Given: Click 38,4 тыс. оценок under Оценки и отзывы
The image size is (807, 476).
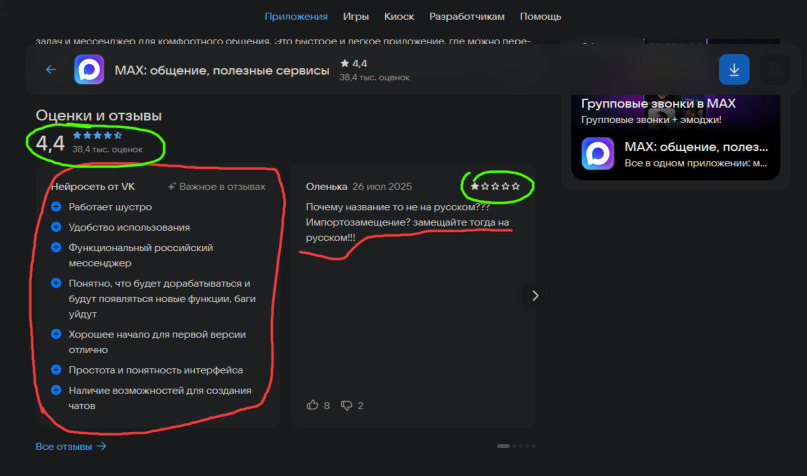Looking at the screenshot, I should pos(107,149).
